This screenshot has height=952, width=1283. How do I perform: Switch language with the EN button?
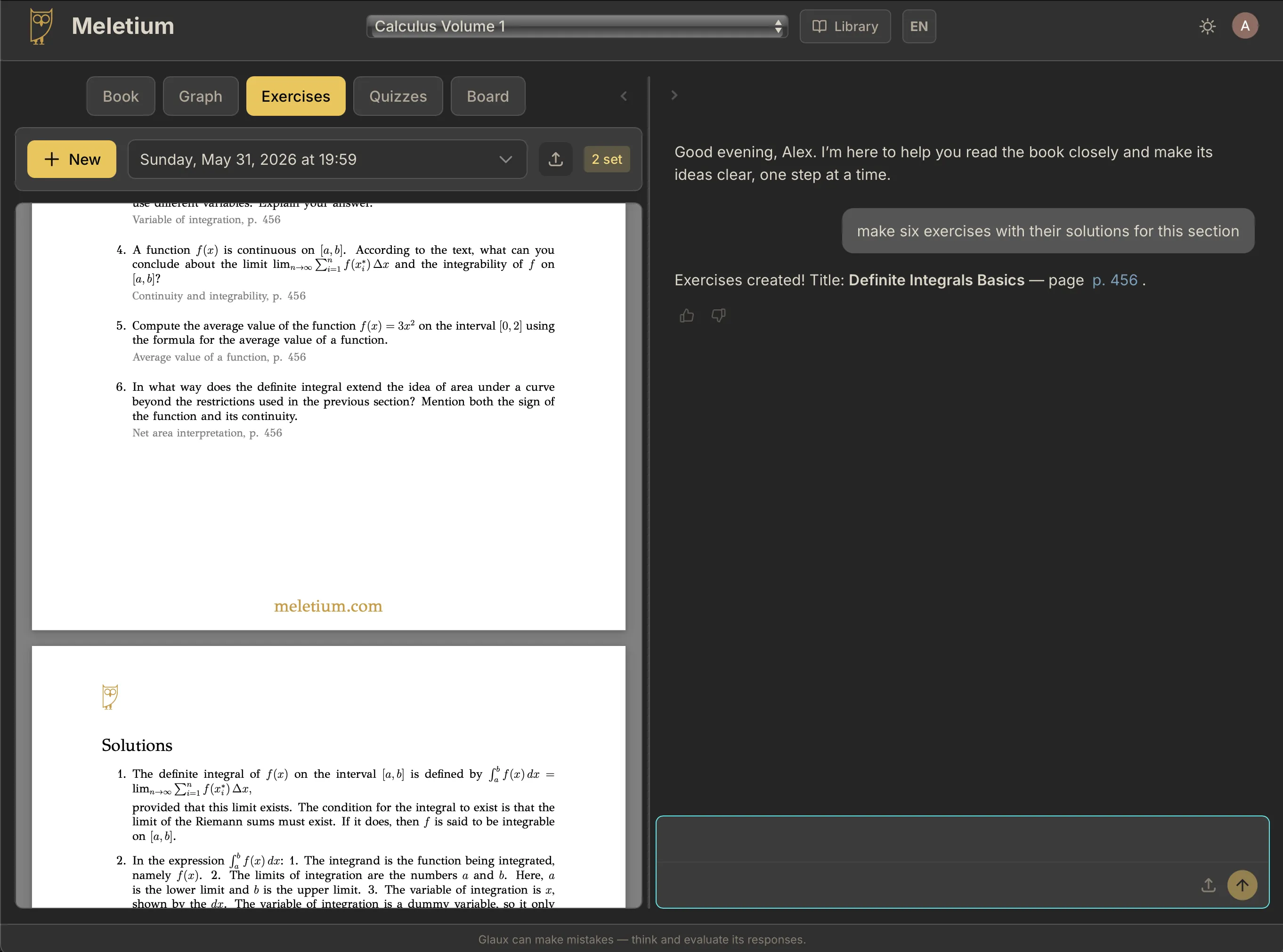(919, 26)
